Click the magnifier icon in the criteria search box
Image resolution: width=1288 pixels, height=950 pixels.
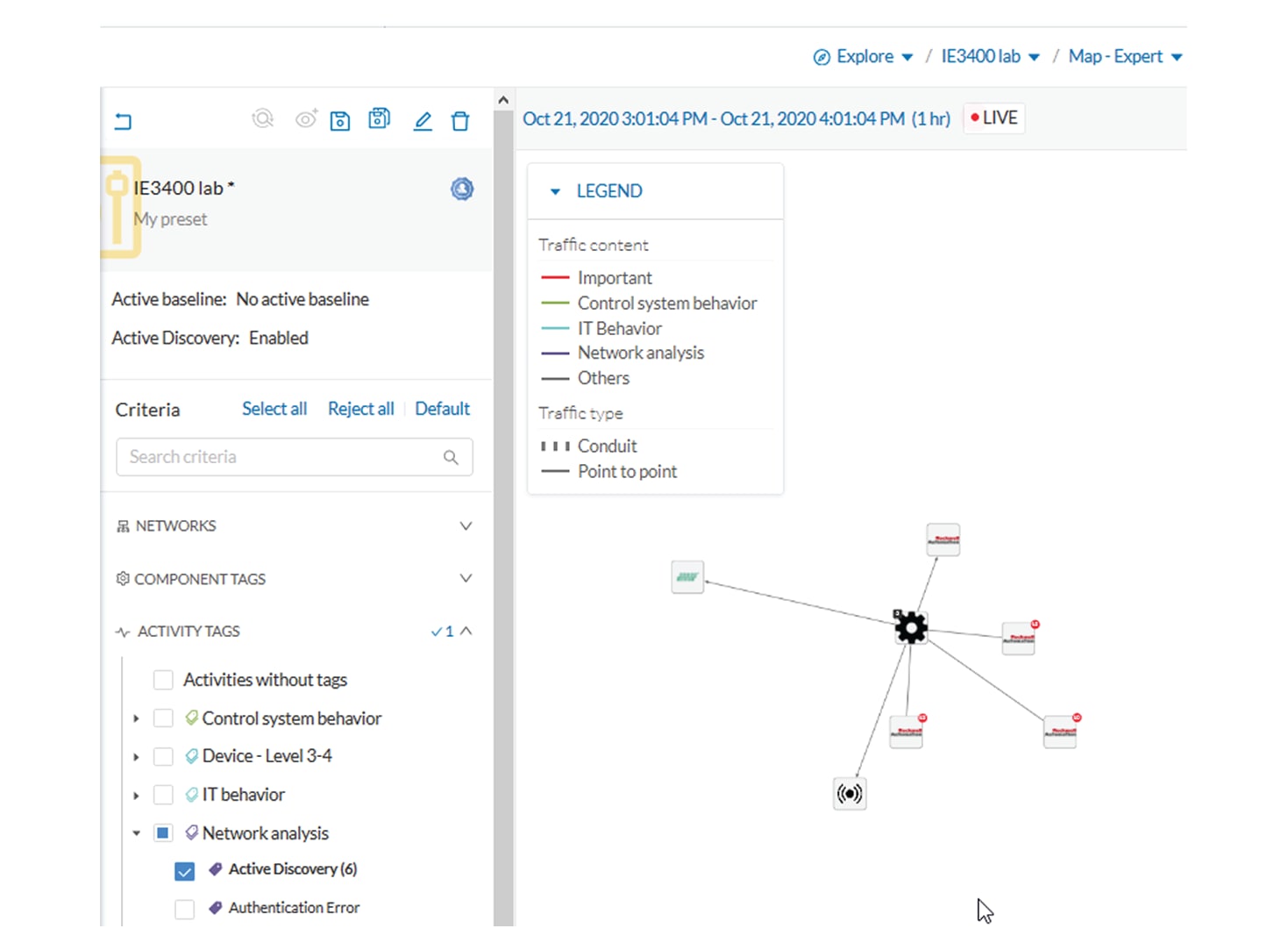451,457
